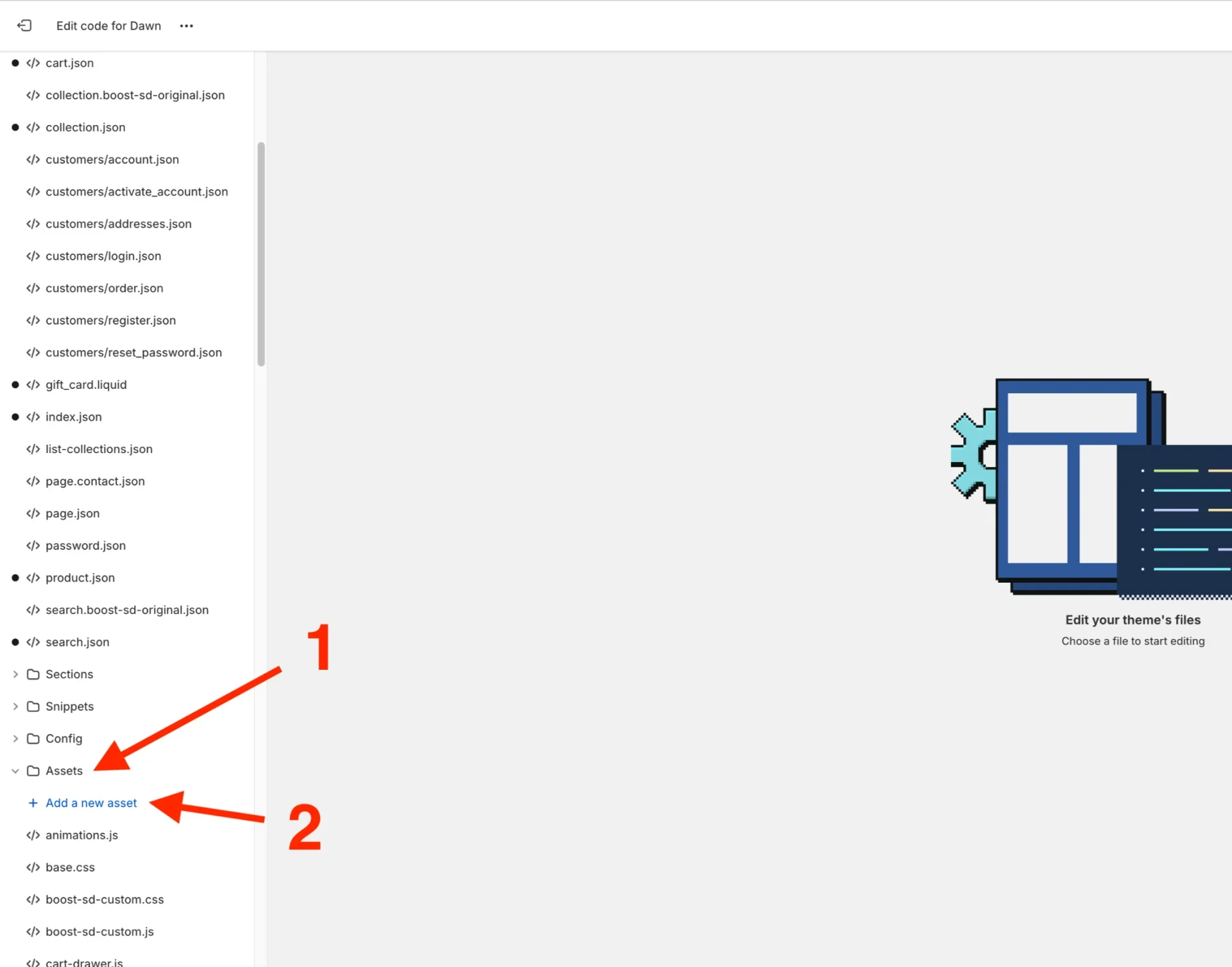Open customers/login.json file
This screenshot has width=1232, height=967.
point(103,255)
